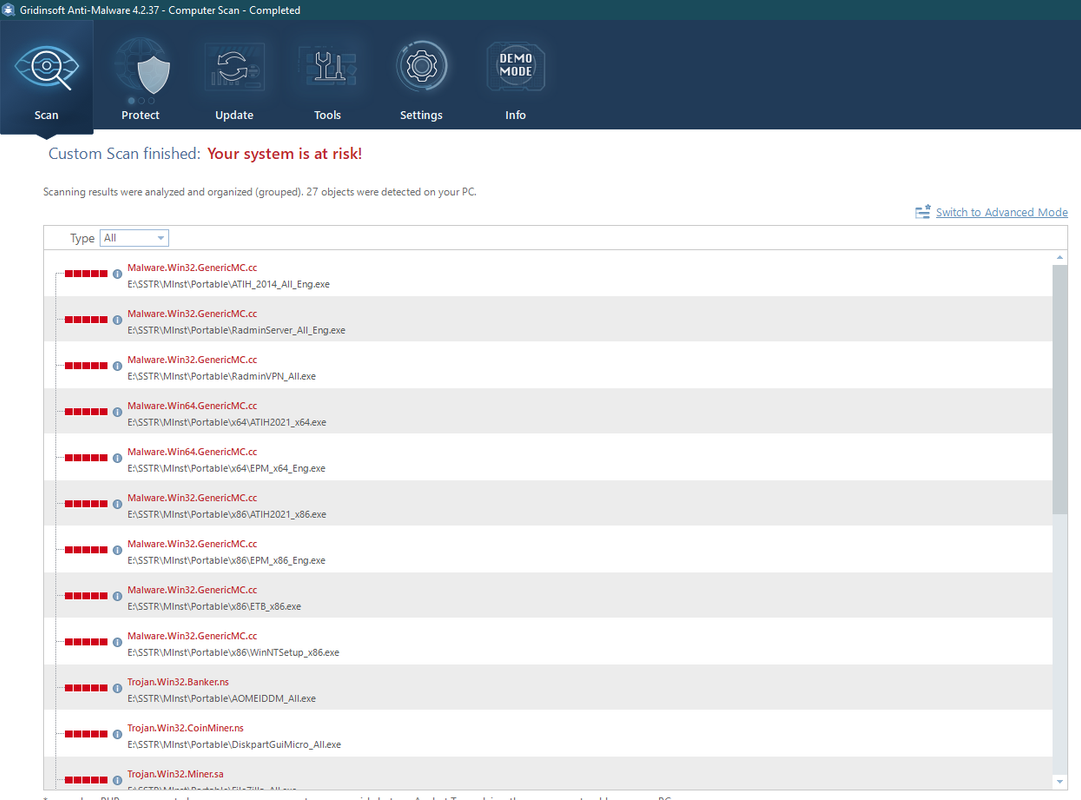1081x800 pixels.
Task: Show info for Trojan.Win32.Miner.sa detection
Action: pyautogui.click(x=117, y=780)
